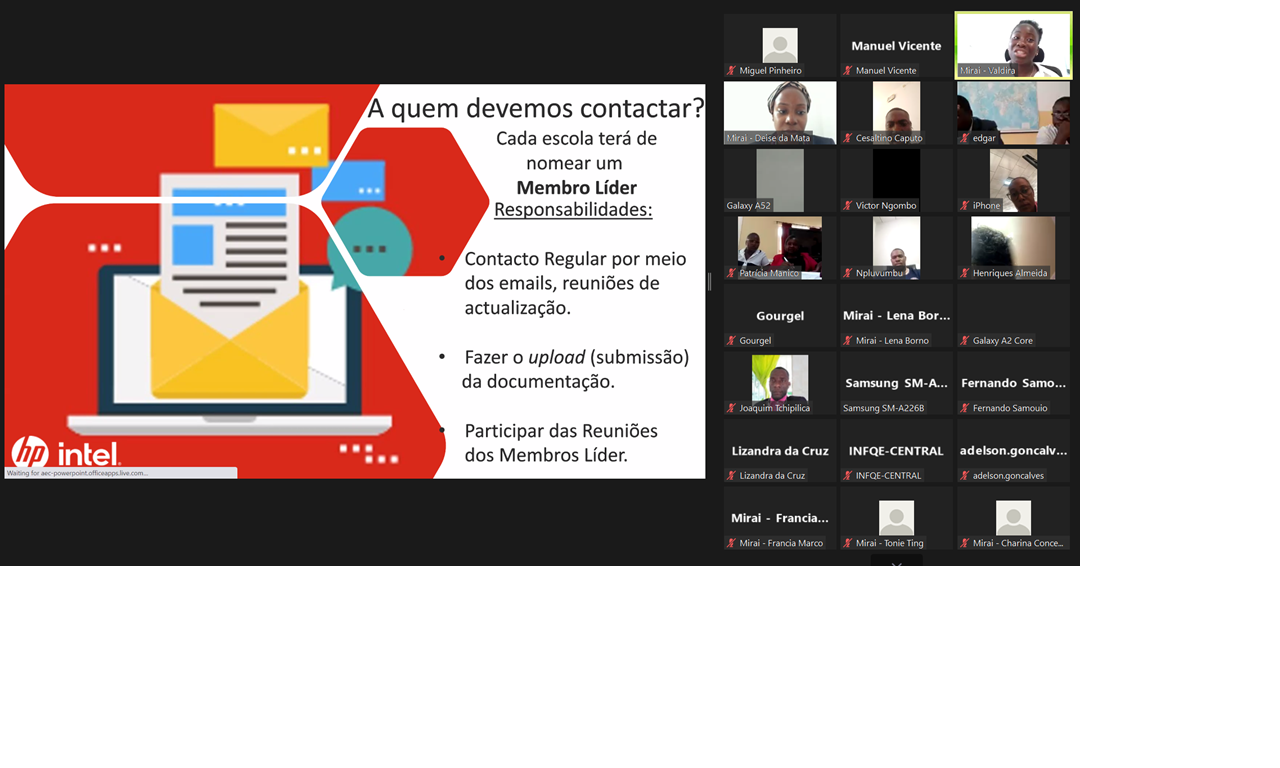Click the divider handle beside the shared slide
Viewport: 1280px width, 768px height.
click(710, 282)
